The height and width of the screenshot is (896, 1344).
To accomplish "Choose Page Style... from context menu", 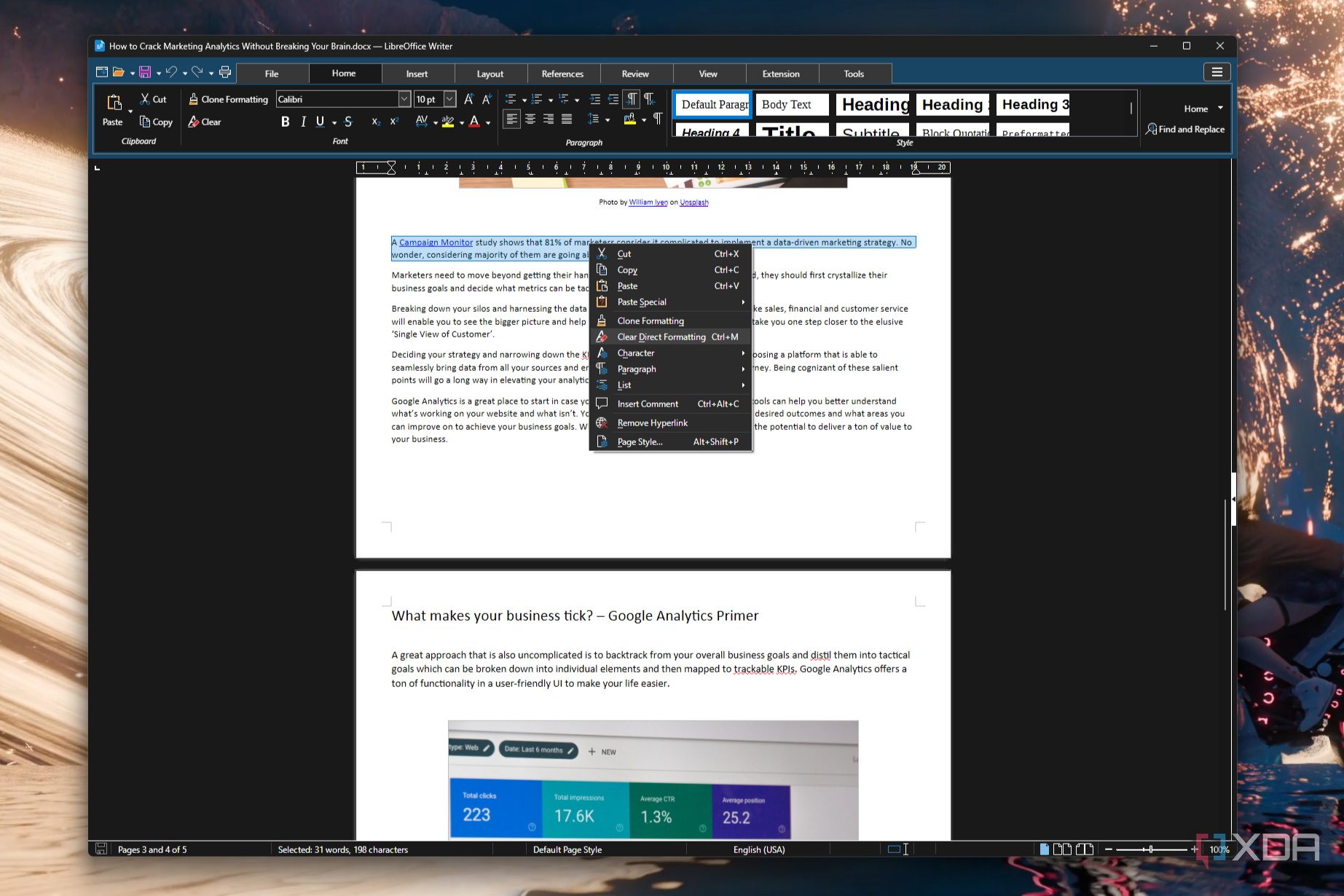I will [671, 442].
